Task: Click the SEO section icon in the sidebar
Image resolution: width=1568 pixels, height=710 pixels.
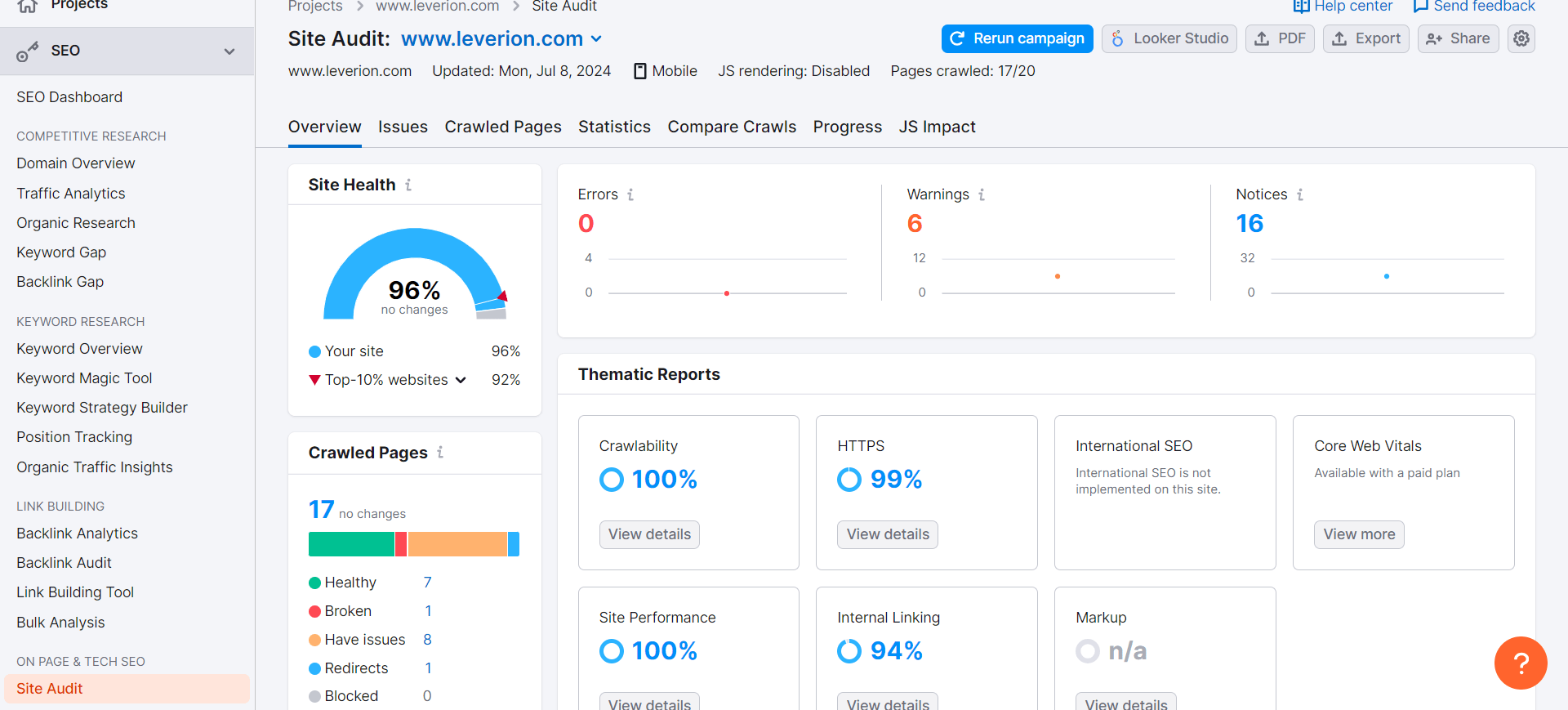Action: pos(27,51)
